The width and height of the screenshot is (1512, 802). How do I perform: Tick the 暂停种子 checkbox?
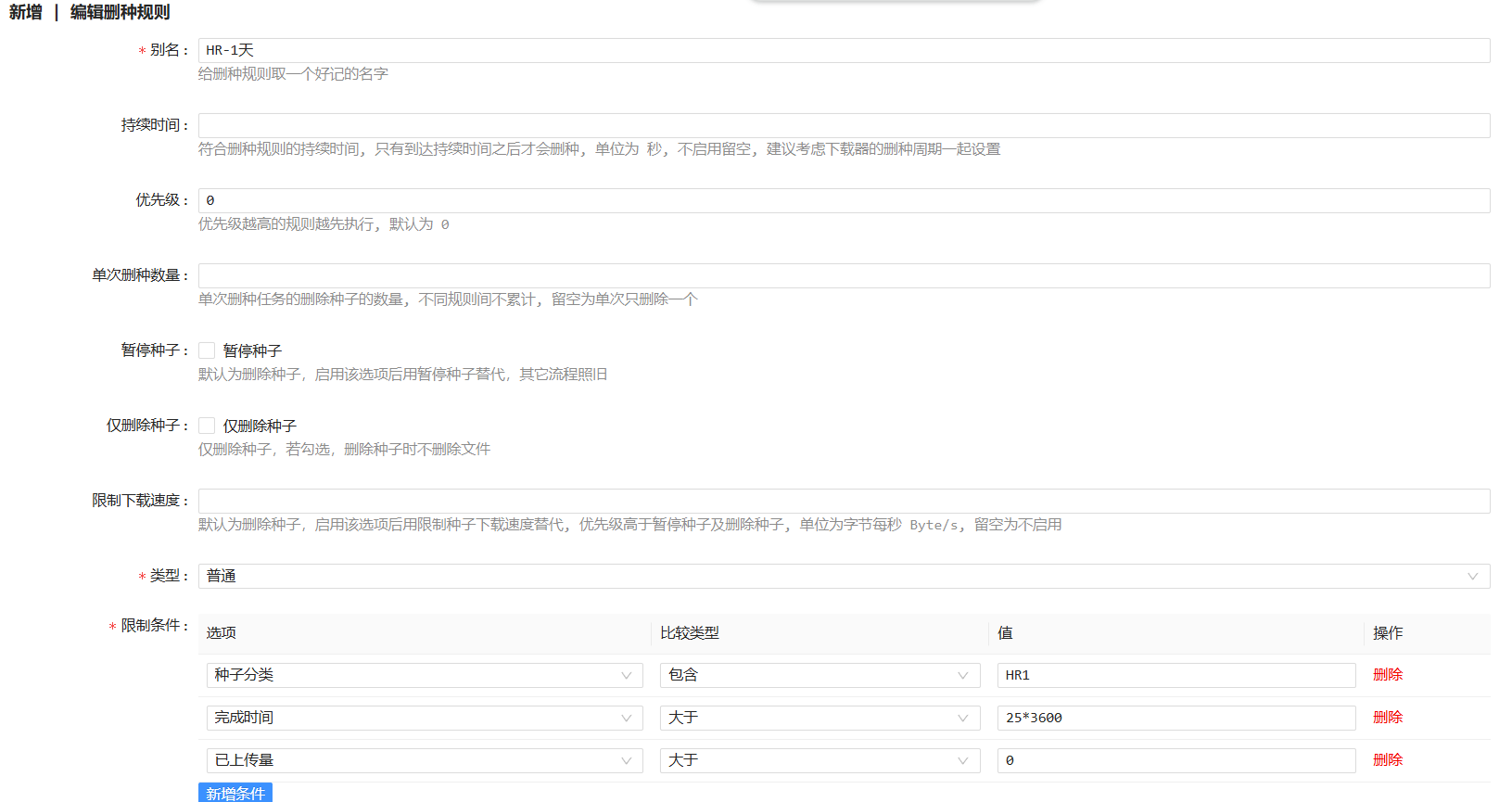(207, 350)
